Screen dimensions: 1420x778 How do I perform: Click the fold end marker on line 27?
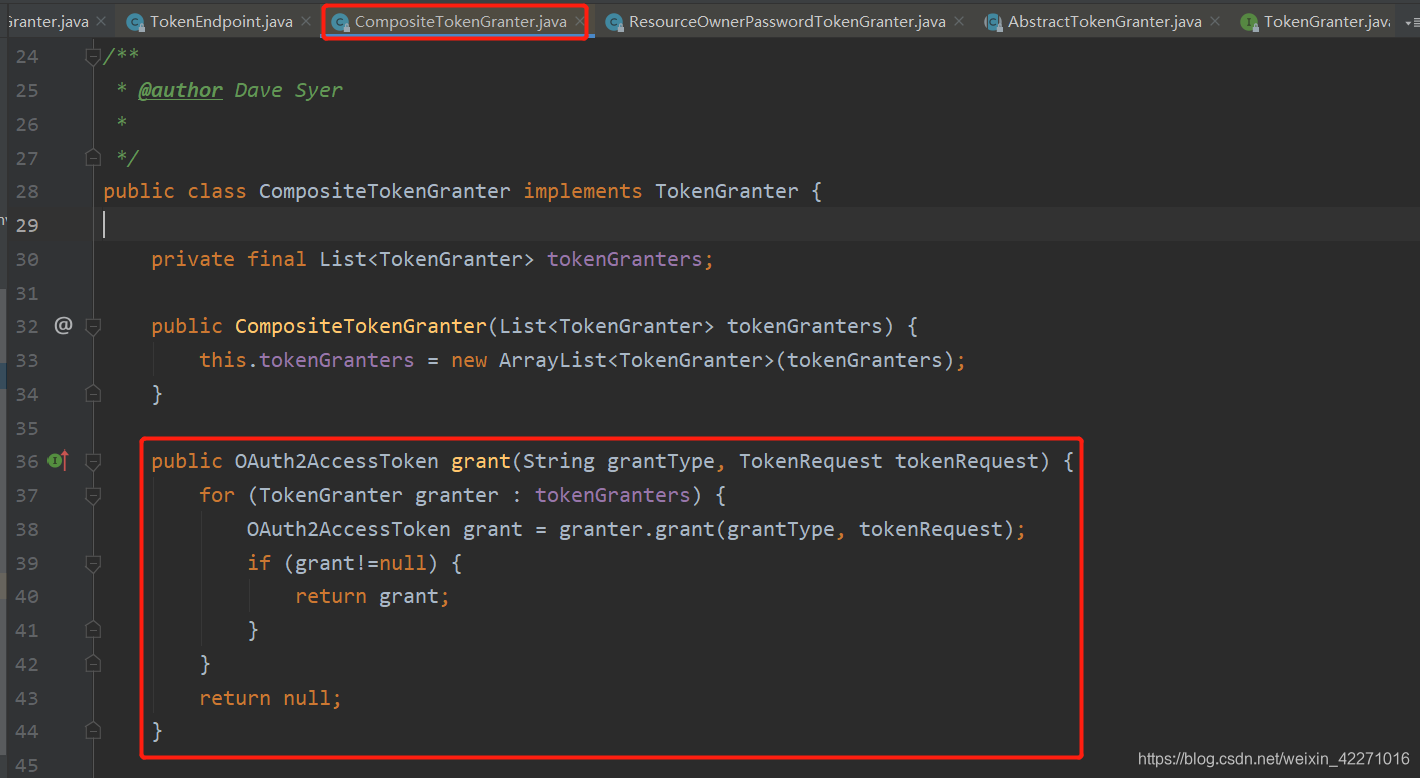click(x=93, y=158)
